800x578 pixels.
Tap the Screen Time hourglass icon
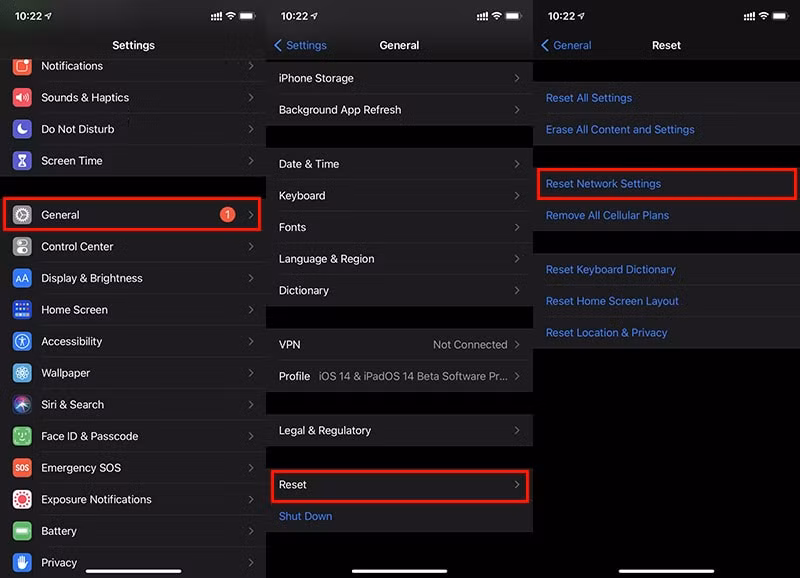point(22,161)
